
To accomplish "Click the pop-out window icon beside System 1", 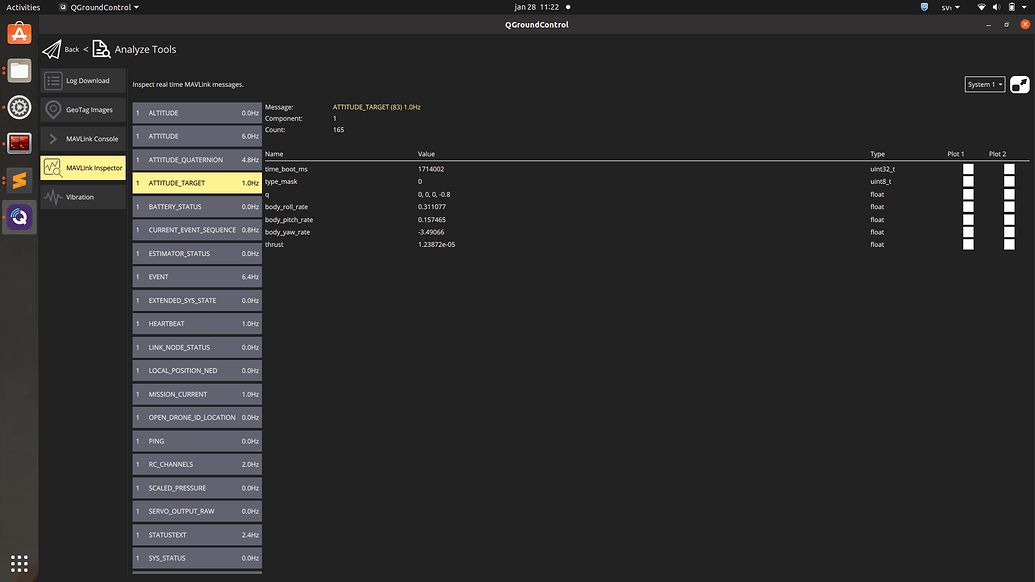I will tap(1019, 85).
